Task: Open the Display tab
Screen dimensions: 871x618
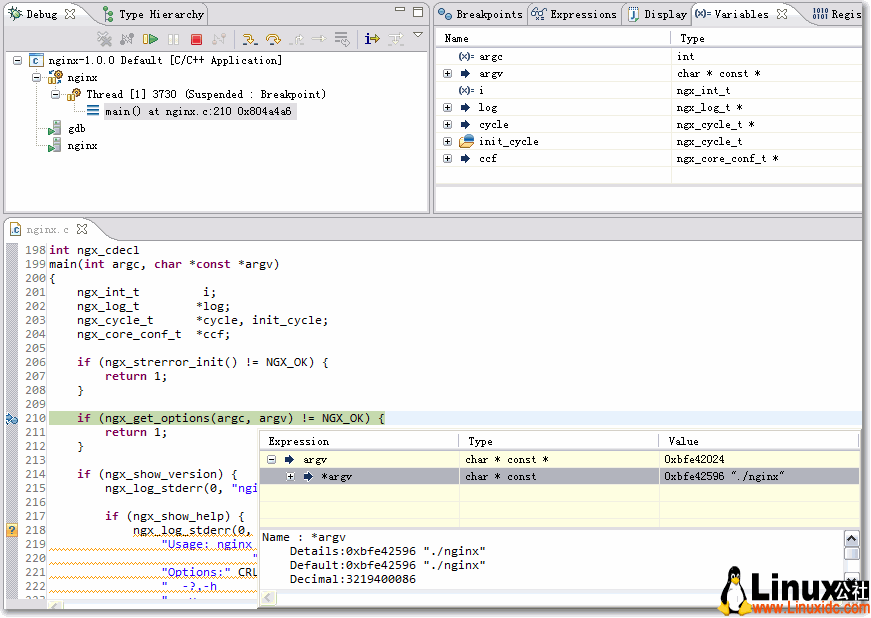Action: [658, 14]
